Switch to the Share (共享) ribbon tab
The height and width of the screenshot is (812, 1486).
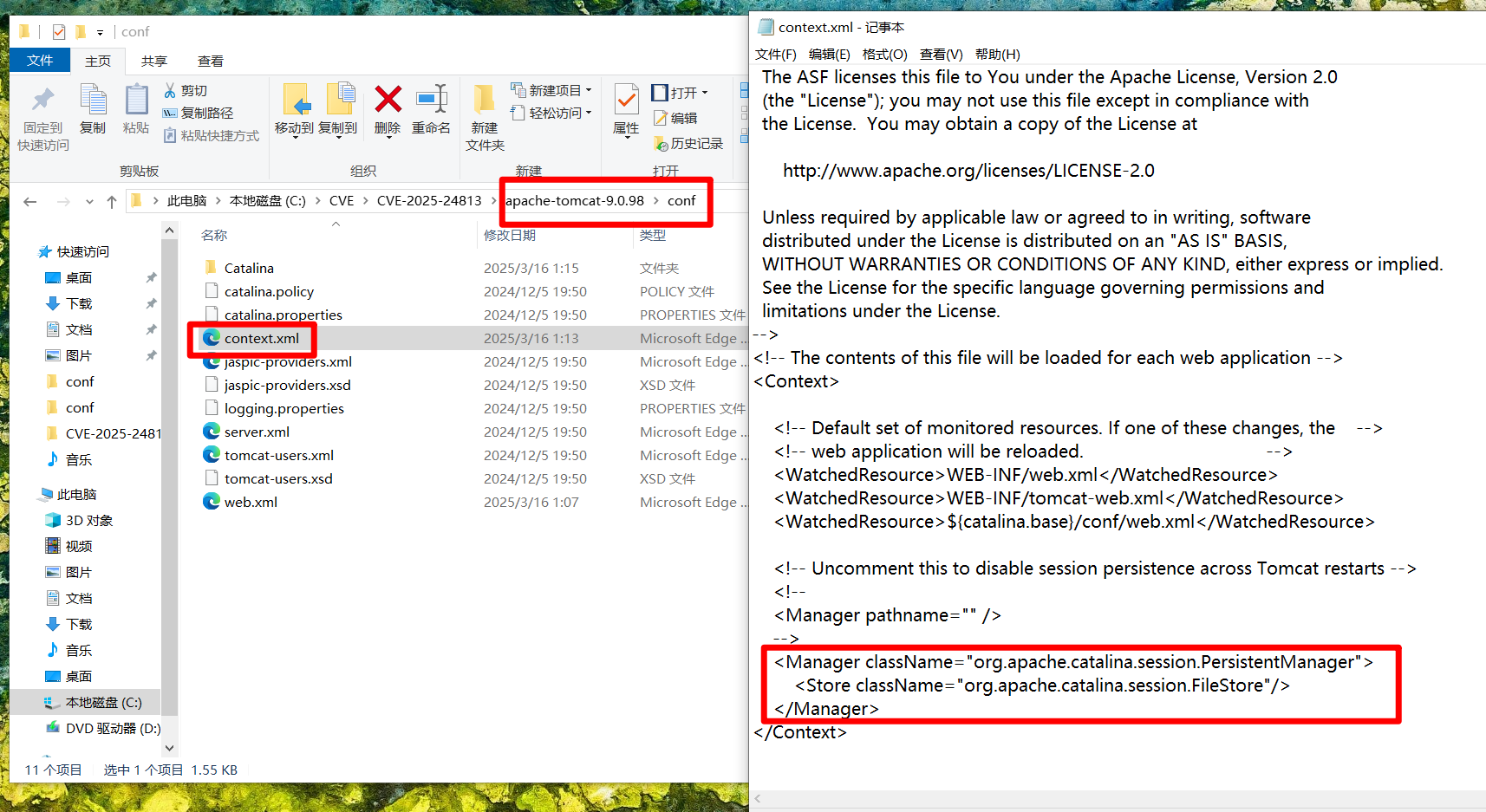click(x=154, y=61)
